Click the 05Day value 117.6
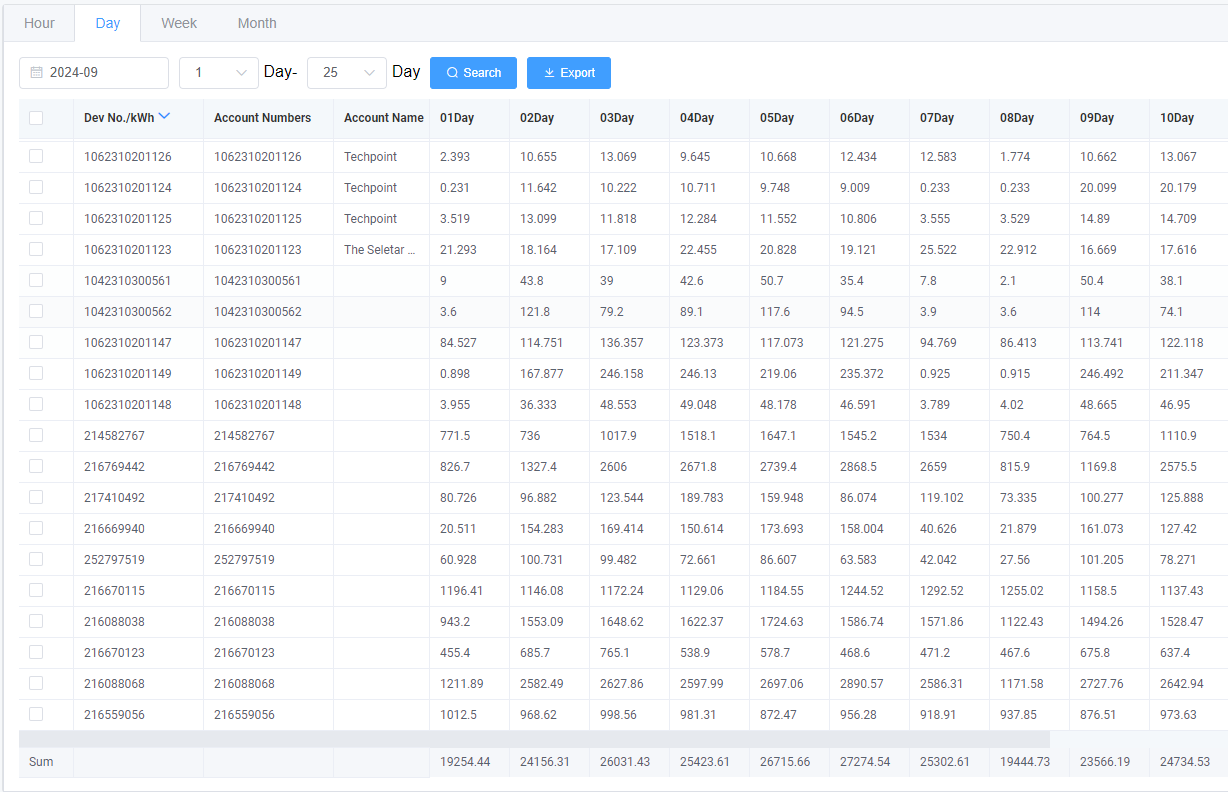The height and width of the screenshot is (792, 1228). [x=775, y=311]
